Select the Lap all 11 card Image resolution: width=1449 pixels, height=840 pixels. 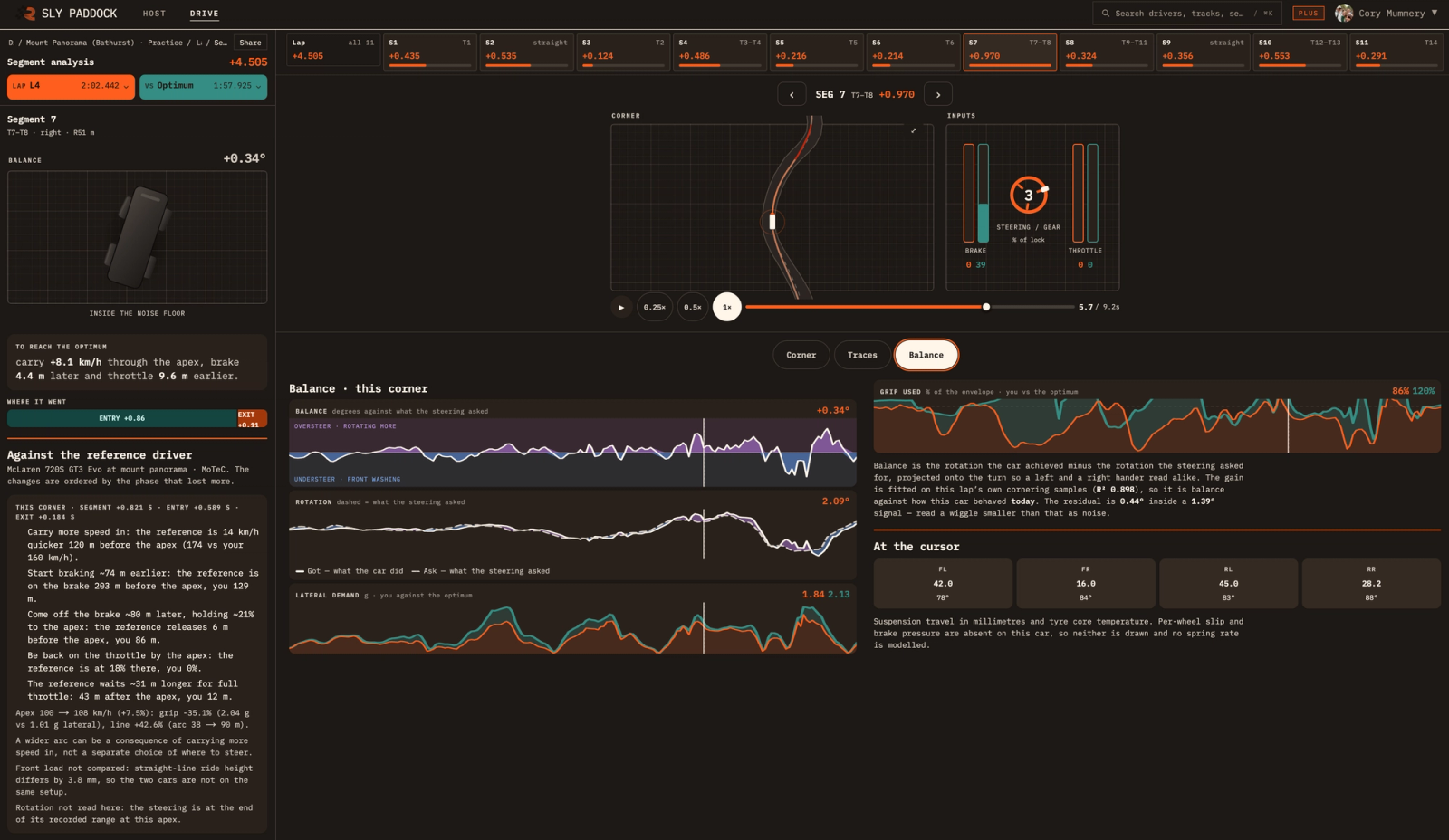333,50
